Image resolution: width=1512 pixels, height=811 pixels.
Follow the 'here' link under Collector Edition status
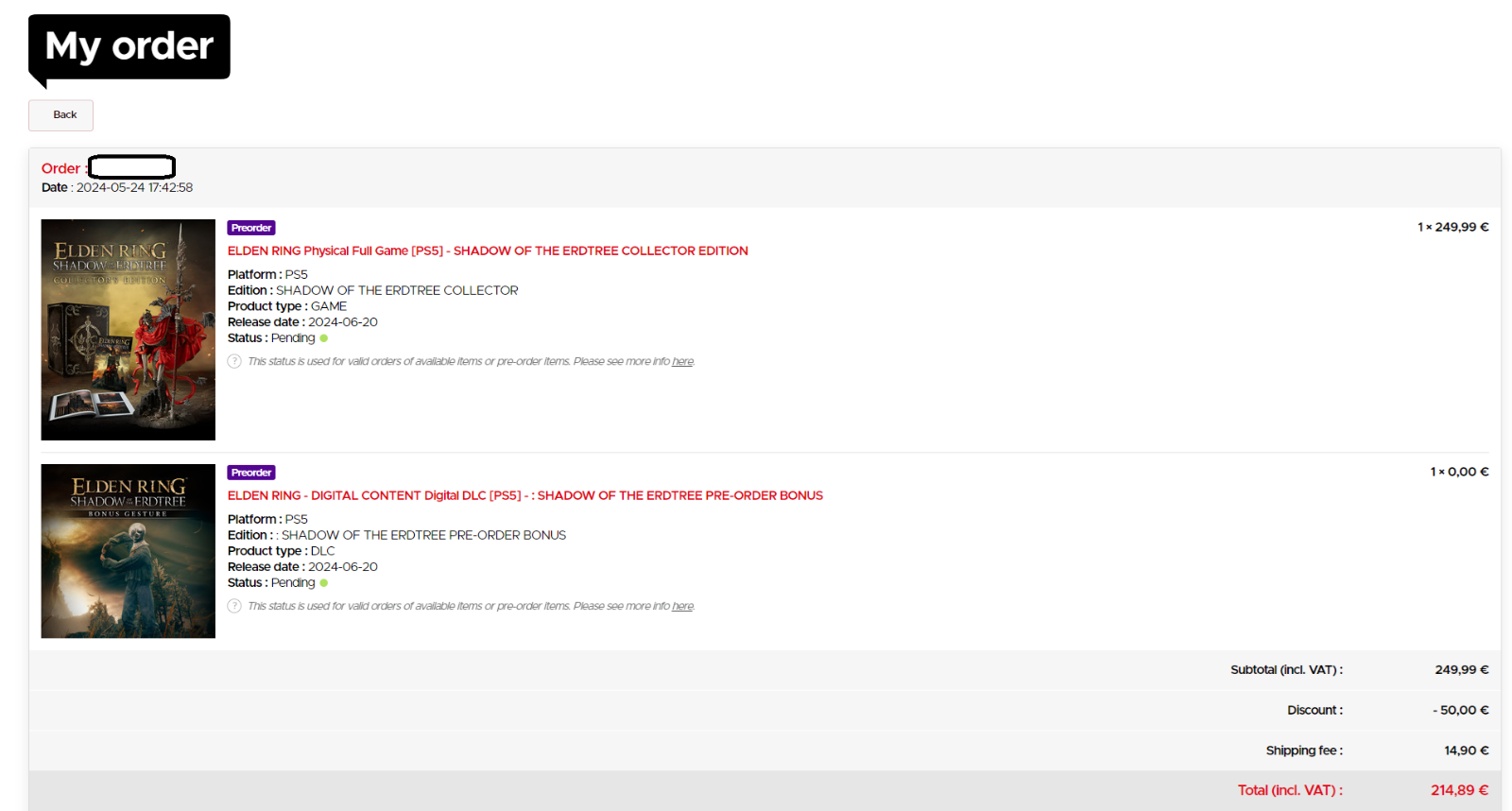point(682,362)
